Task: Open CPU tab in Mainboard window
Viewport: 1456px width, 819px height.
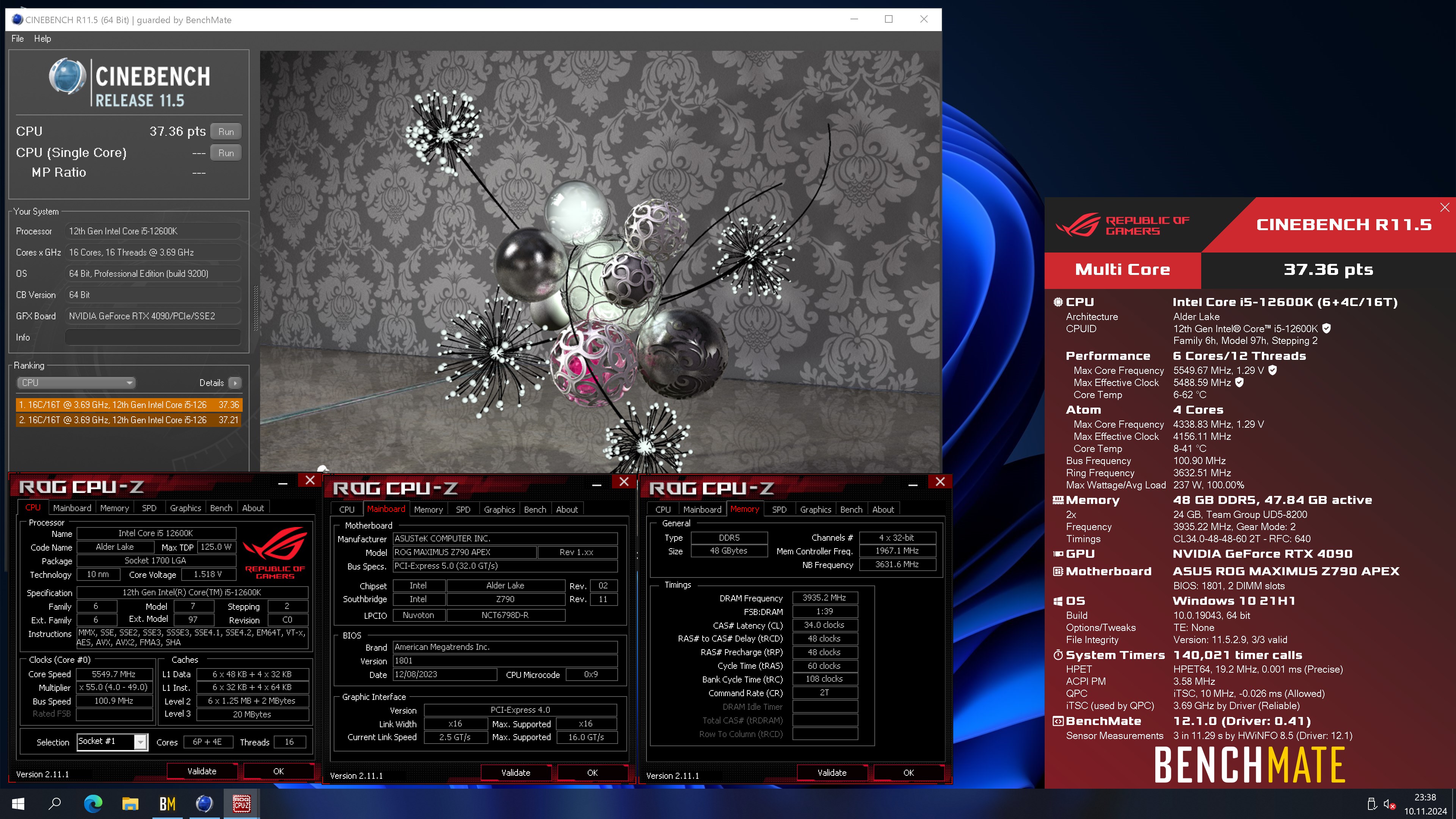Action: click(347, 509)
